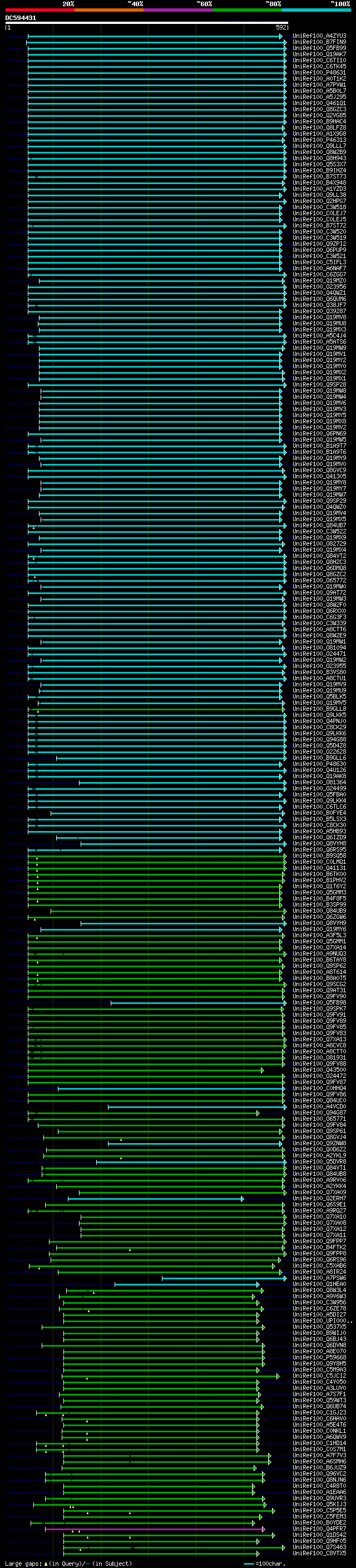Screen dimensions: 356x1568
Task: Select hit label UniRef100_A1EAA6
Action: pos(319,1492)
